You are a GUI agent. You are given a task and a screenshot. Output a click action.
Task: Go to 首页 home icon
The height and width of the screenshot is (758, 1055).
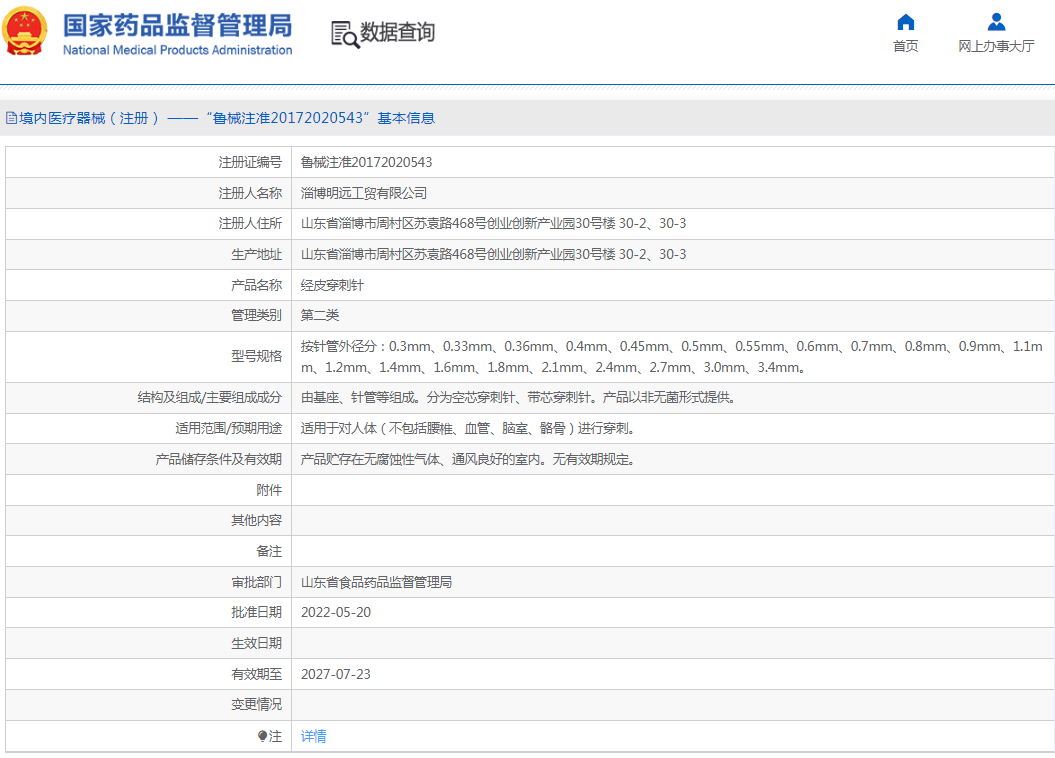(906, 22)
